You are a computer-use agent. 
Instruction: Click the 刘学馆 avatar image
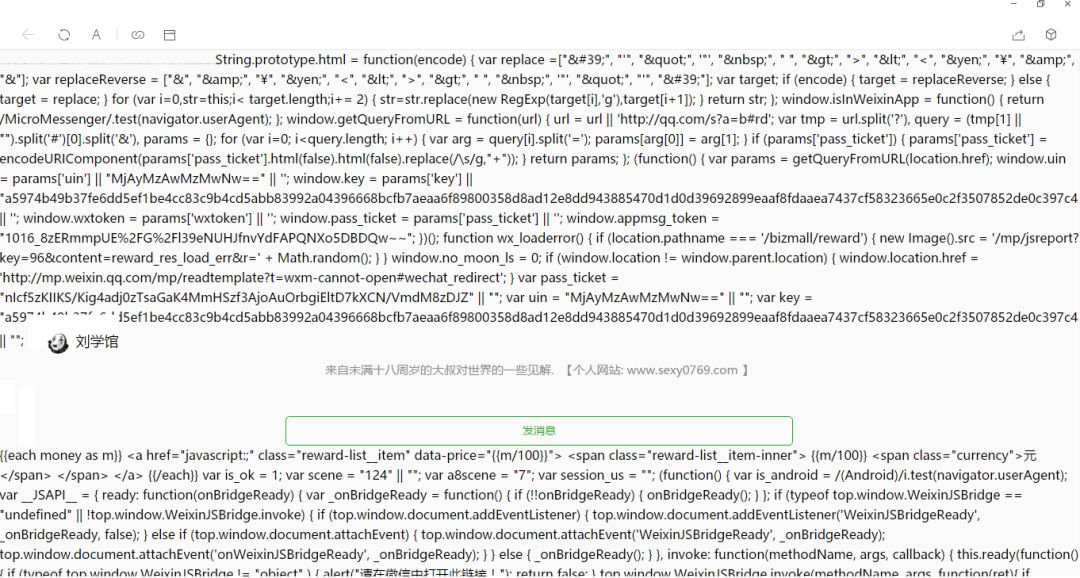pos(58,343)
